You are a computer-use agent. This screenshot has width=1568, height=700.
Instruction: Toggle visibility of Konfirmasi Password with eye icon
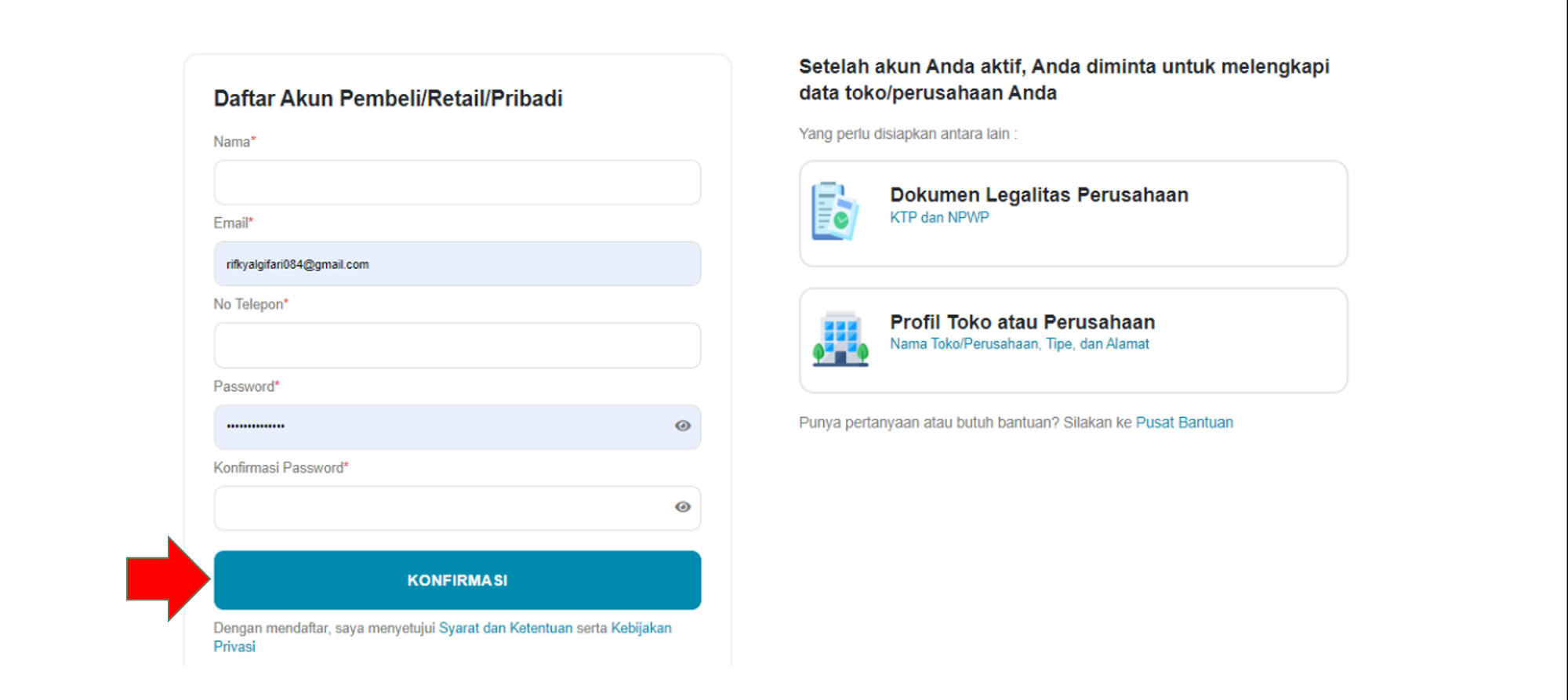click(x=683, y=507)
